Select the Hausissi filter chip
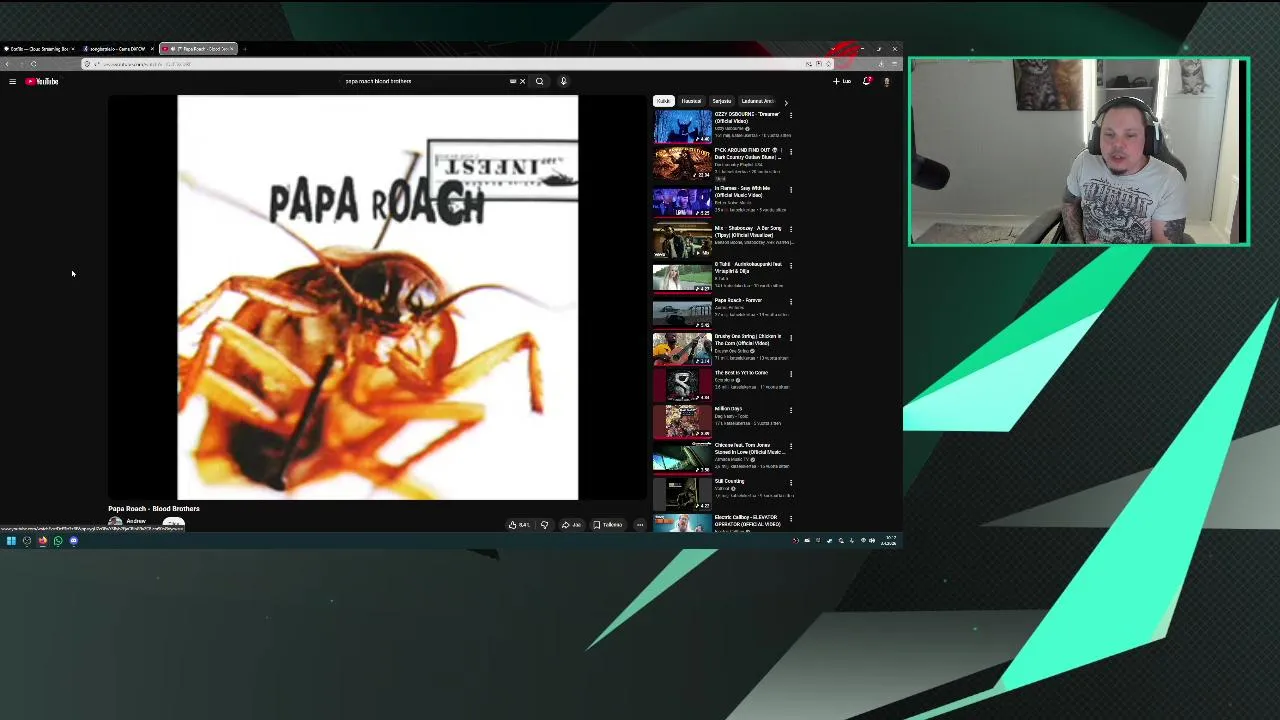The image size is (1280, 720). [691, 101]
